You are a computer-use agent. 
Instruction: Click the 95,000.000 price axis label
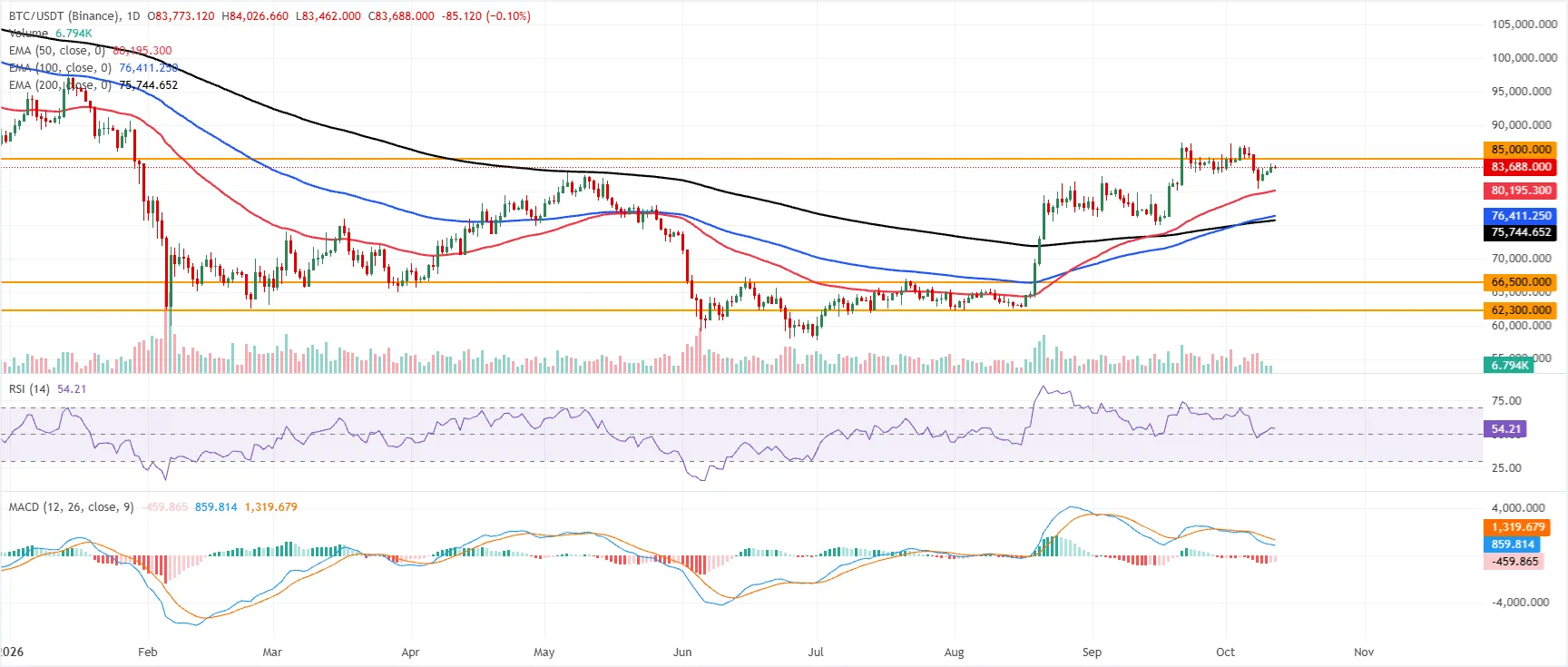(x=1522, y=92)
